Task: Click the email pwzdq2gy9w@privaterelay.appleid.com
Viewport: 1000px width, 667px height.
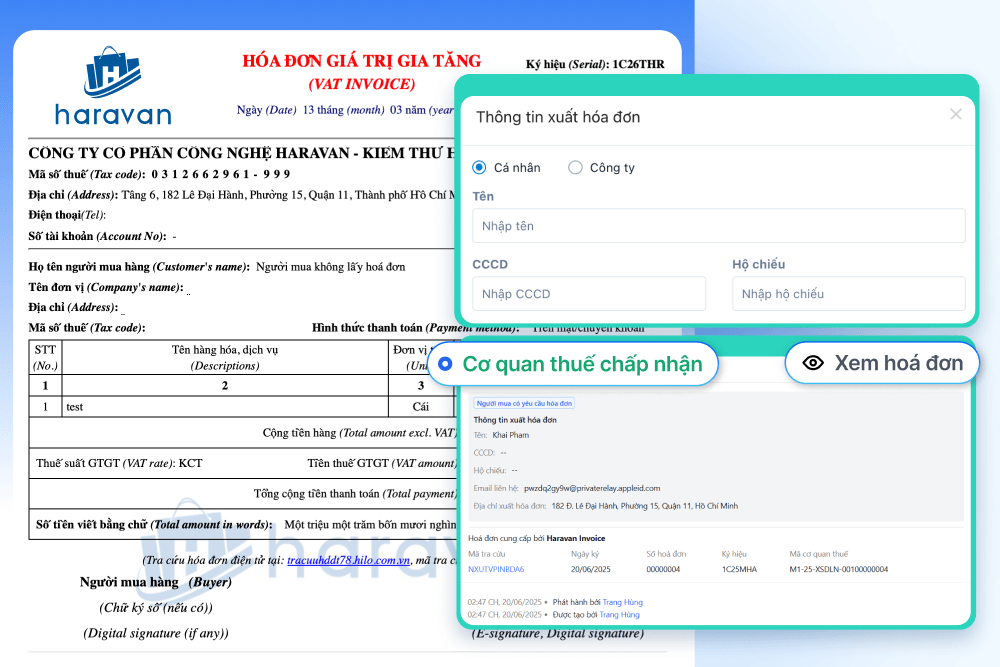Action: click(592, 488)
